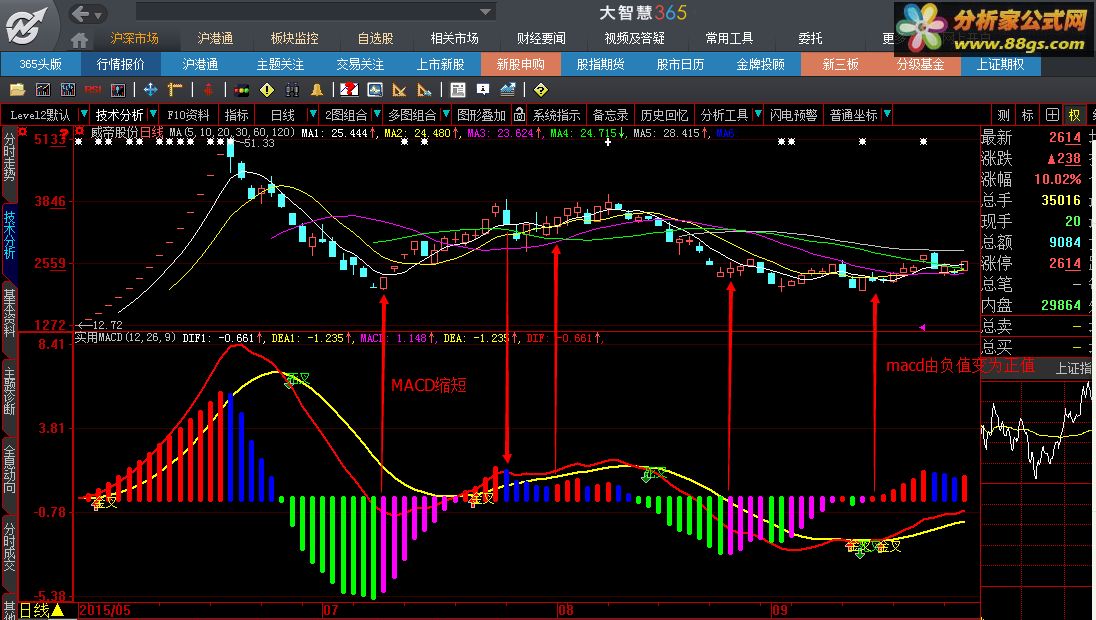Switch to the 行情报价 tab
The width and height of the screenshot is (1096, 620).
[x=120, y=64]
